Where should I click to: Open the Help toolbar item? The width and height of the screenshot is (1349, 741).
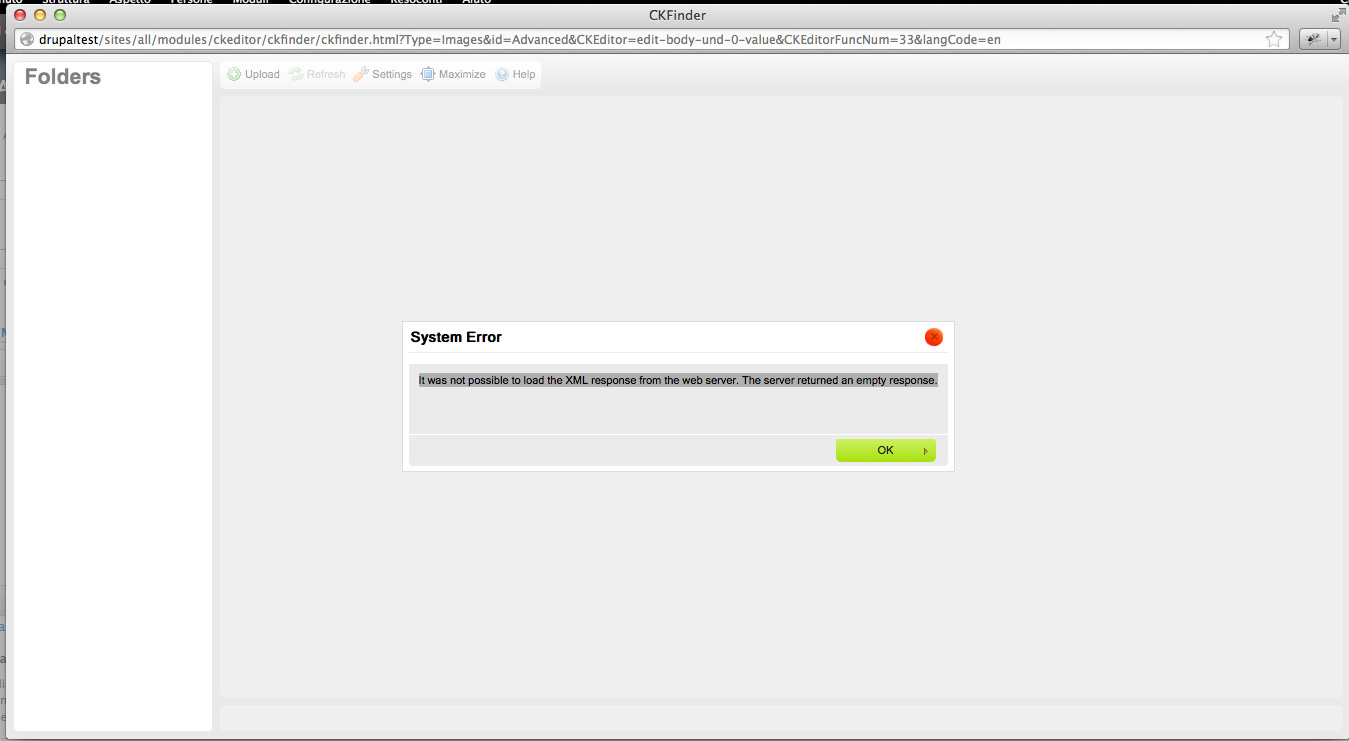click(x=515, y=74)
